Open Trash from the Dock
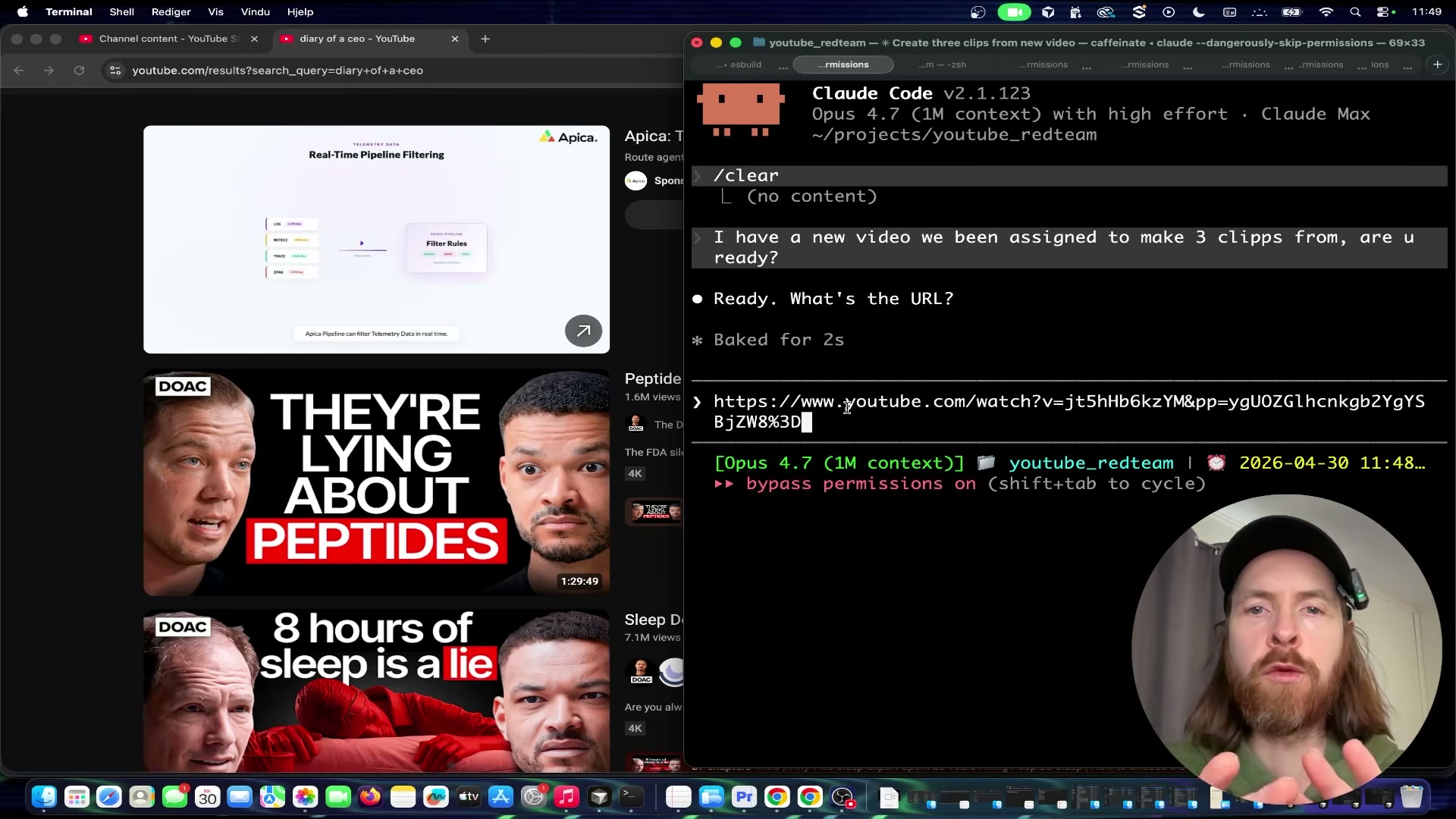The width and height of the screenshot is (1456, 819). tap(1411, 797)
